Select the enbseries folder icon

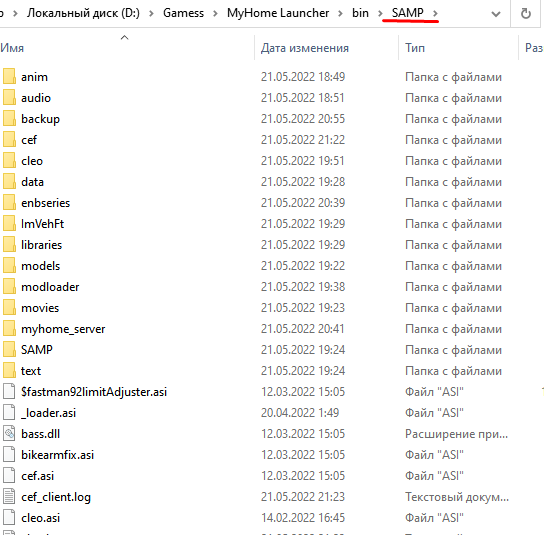(9, 203)
